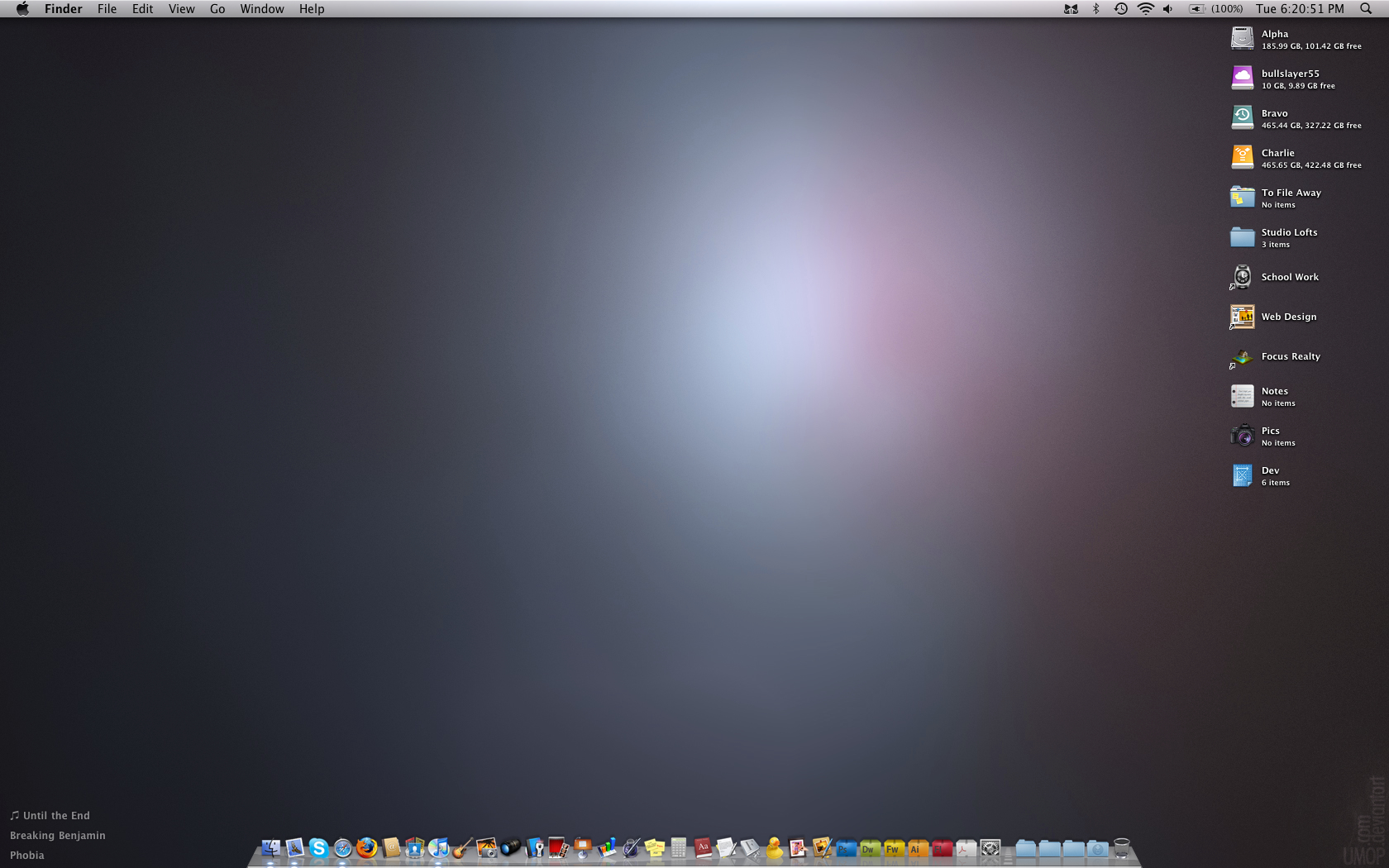Launch Fireworks Fw icon in Dock

[894, 848]
